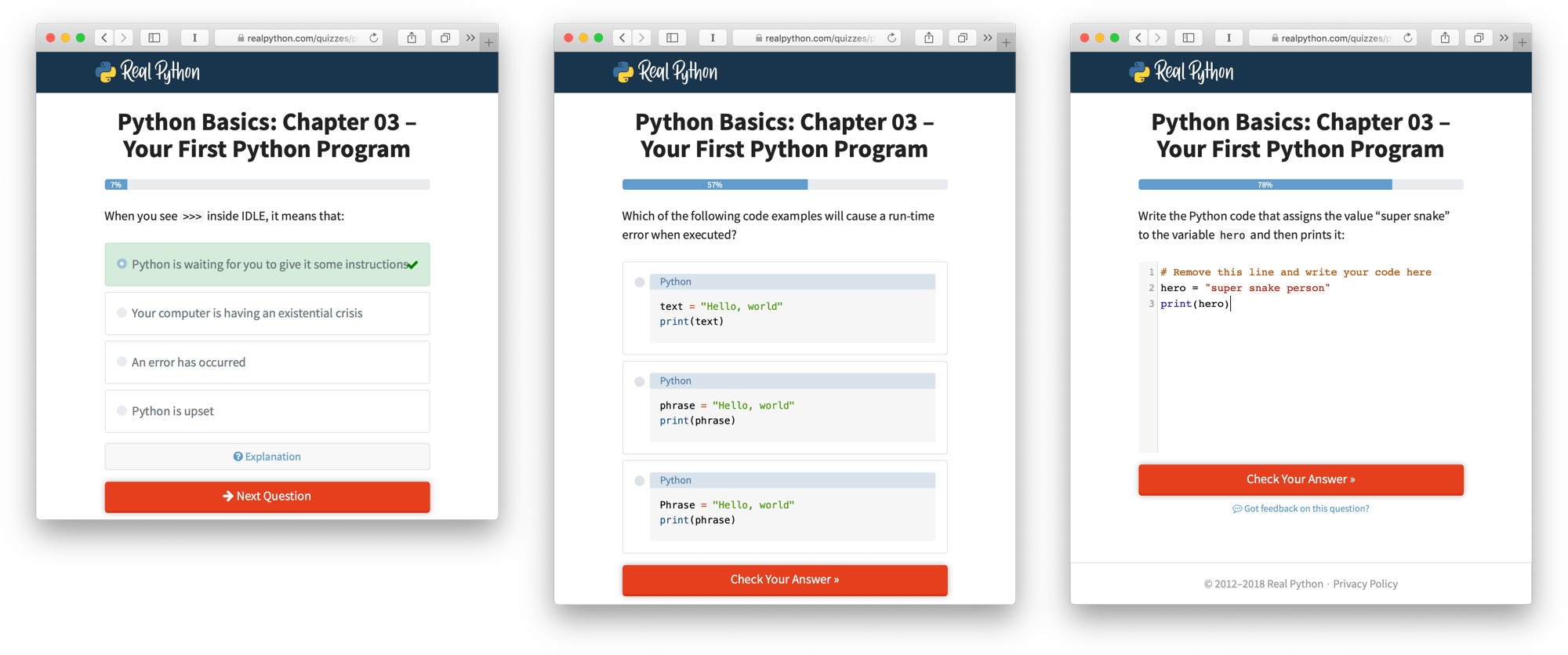Open Share icon in middle browser window
The image size is (1568, 655).
click(x=929, y=38)
